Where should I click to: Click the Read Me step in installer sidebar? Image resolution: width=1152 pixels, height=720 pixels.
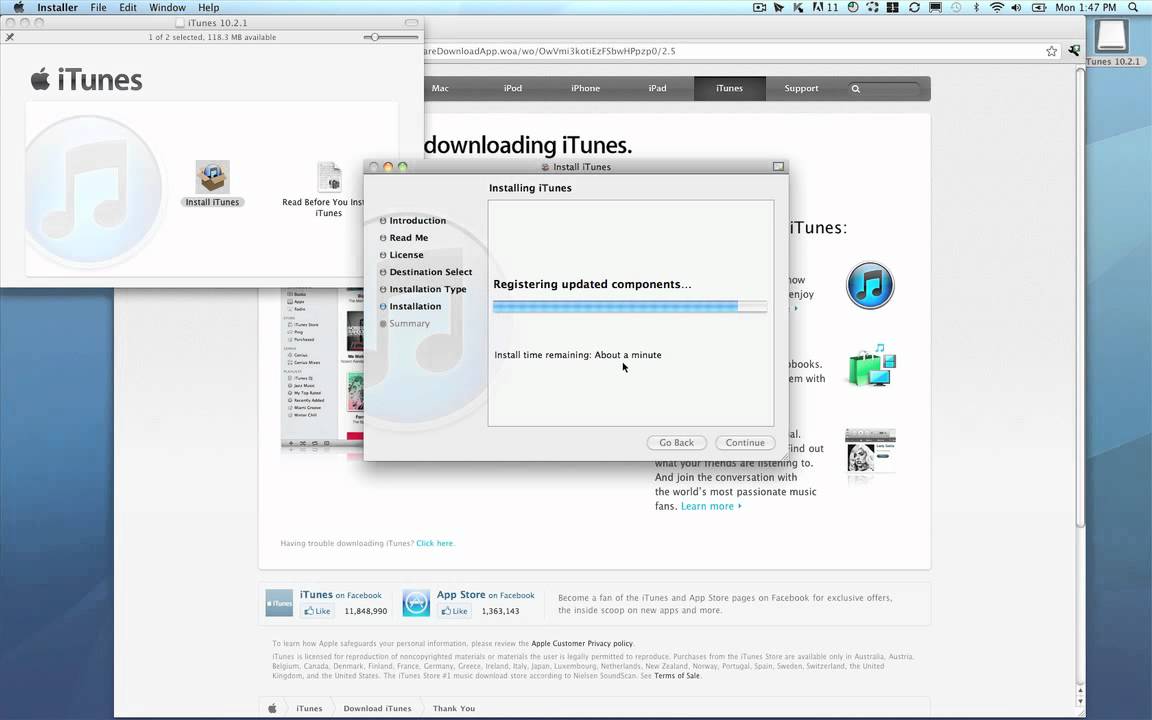[x=408, y=238]
